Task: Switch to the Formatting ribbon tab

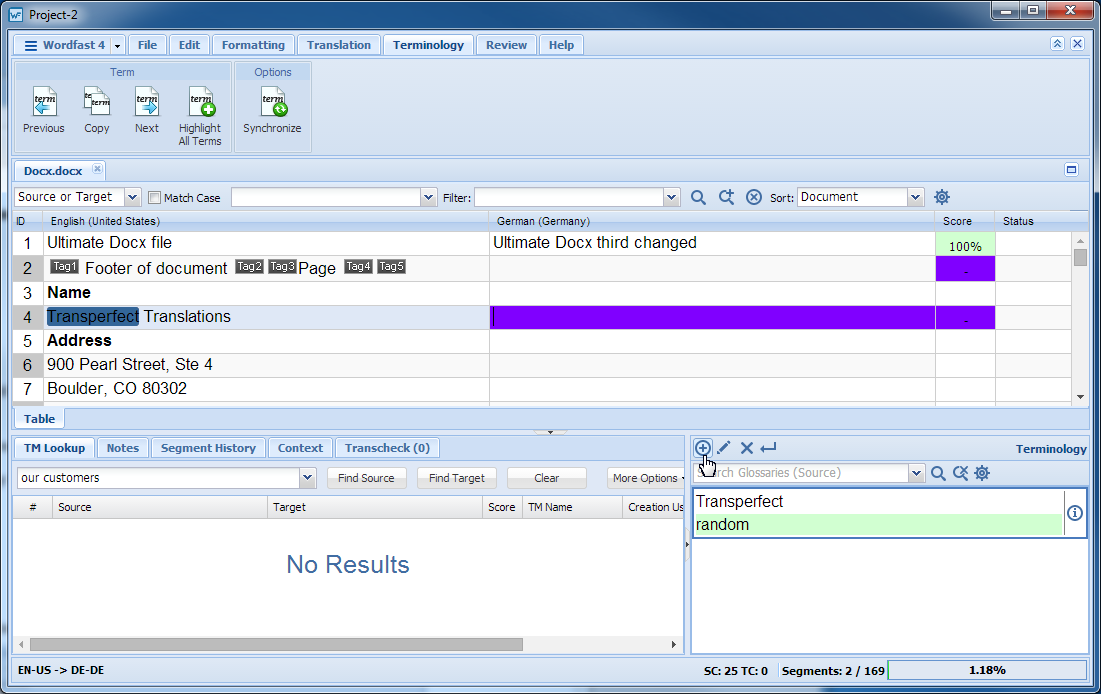Action: (x=253, y=45)
